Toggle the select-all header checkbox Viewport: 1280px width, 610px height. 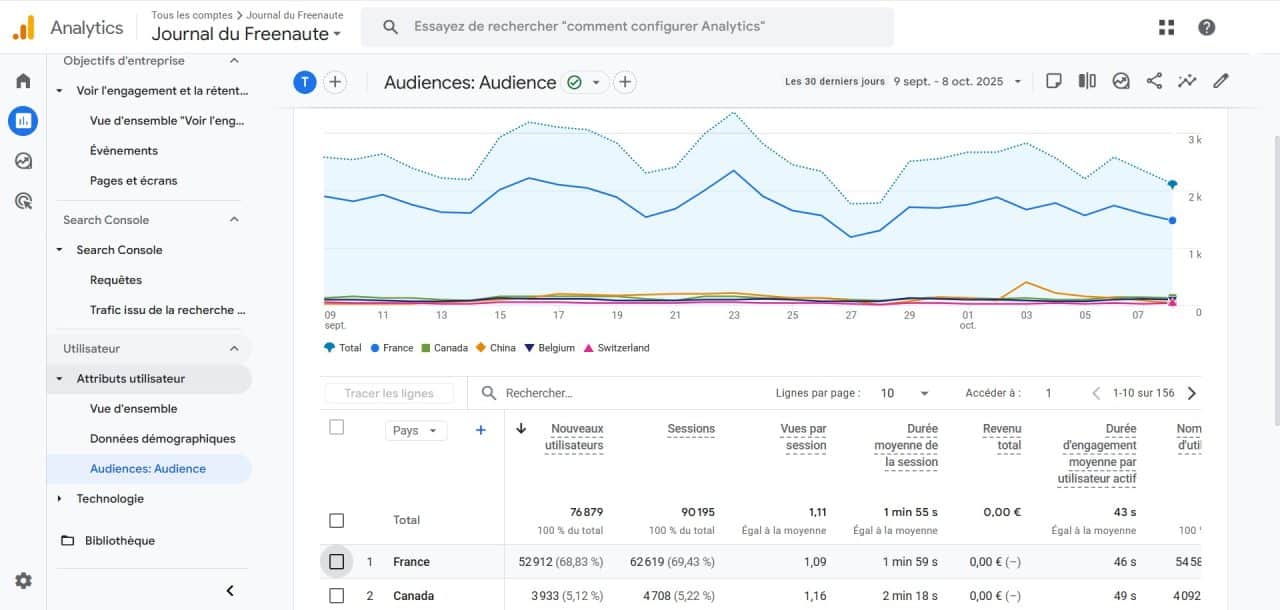coord(336,427)
